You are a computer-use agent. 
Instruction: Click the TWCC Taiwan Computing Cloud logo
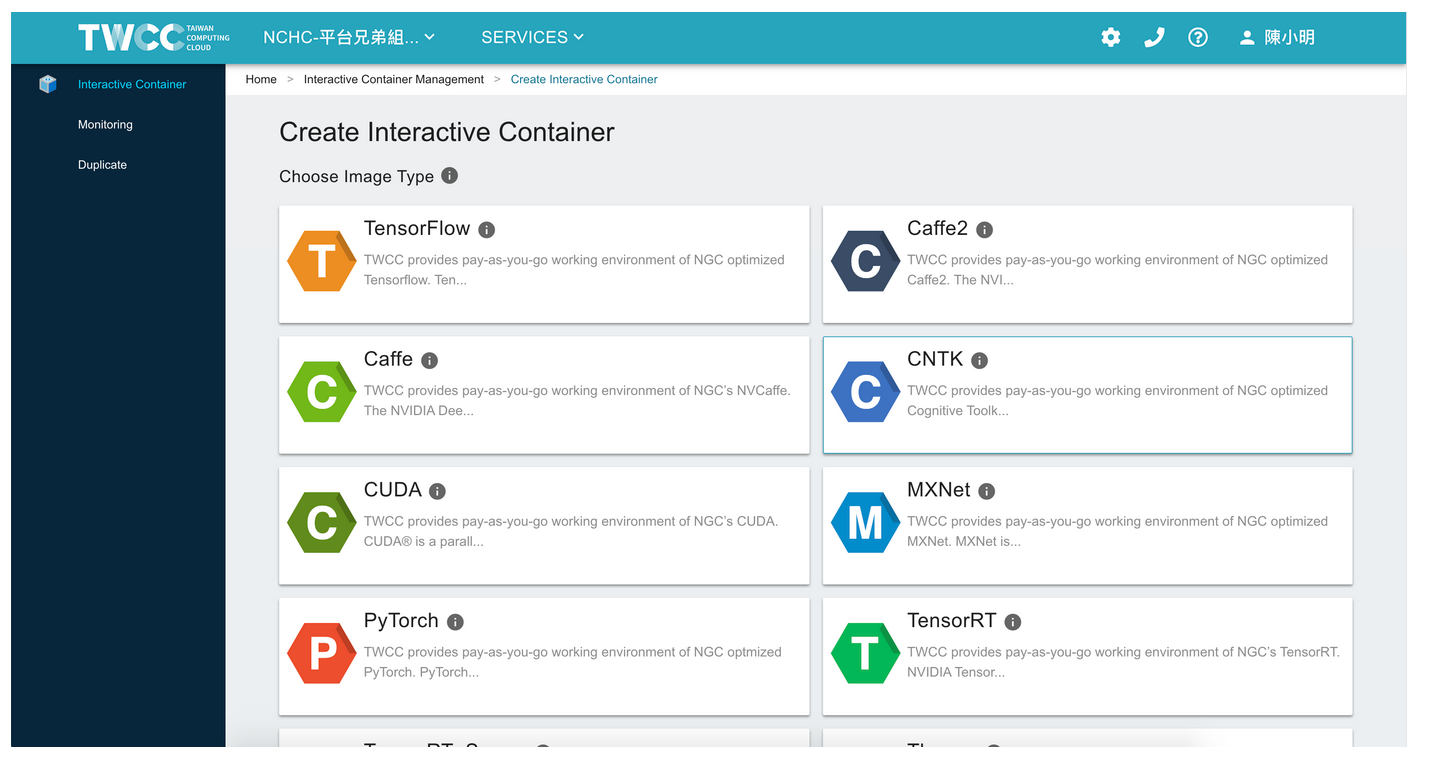(154, 37)
